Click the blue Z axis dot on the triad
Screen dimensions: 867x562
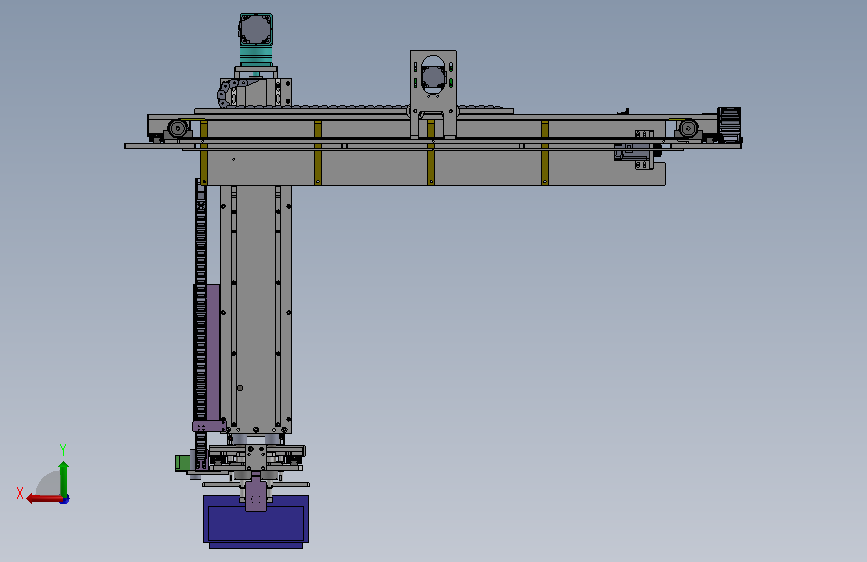point(65,499)
